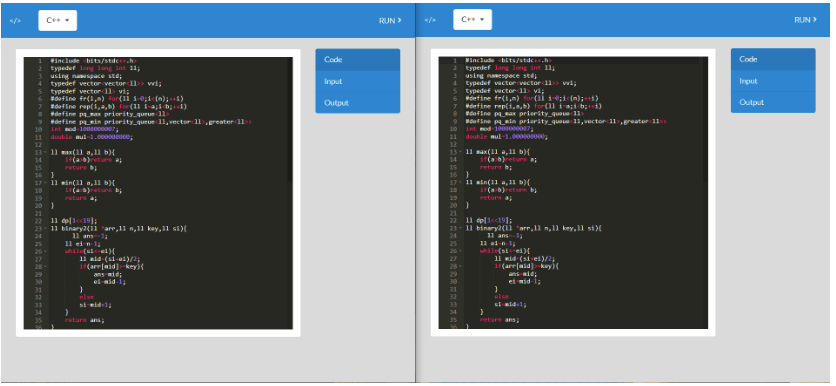Click 'll ei=n-1;' line in left editor
This screenshot has width=836, height=386.
click(x=83, y=243)
